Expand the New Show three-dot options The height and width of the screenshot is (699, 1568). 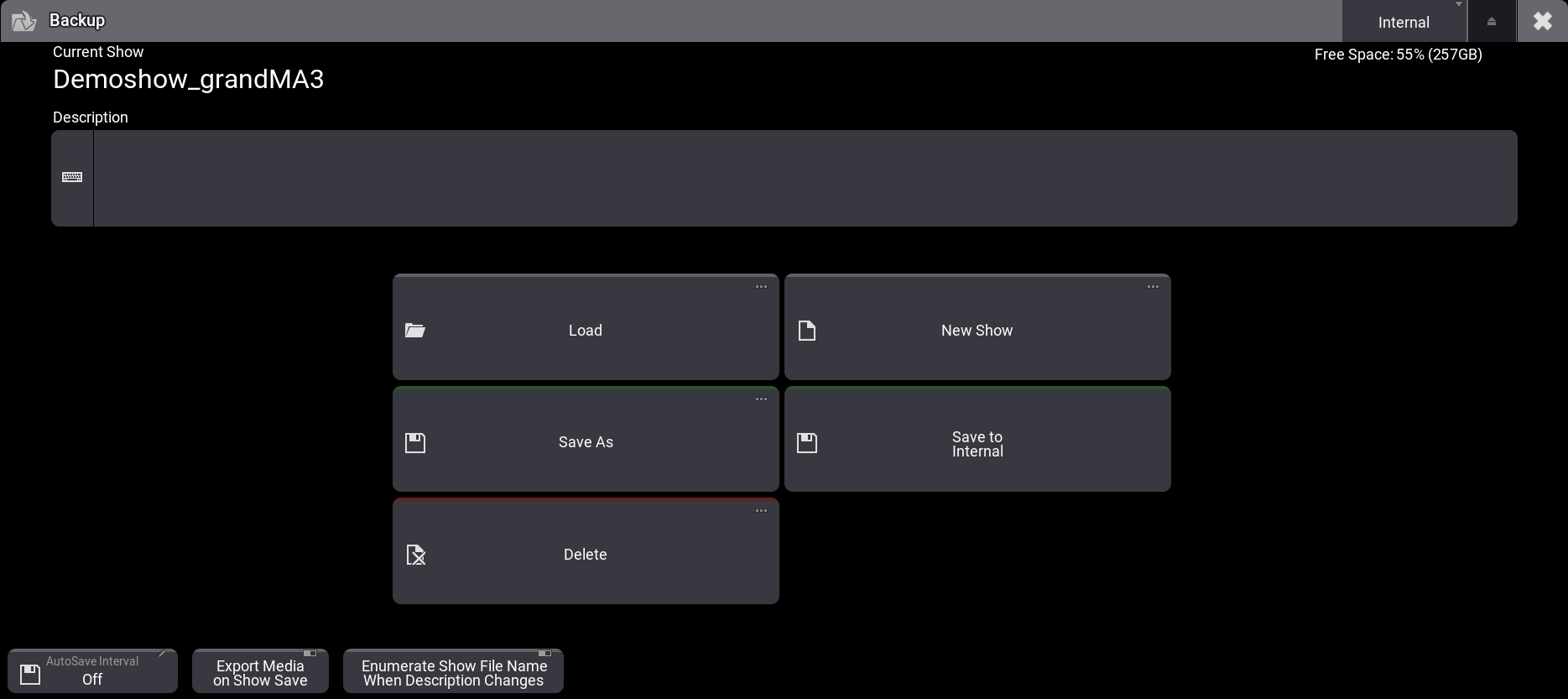[x=1153, y=287]
